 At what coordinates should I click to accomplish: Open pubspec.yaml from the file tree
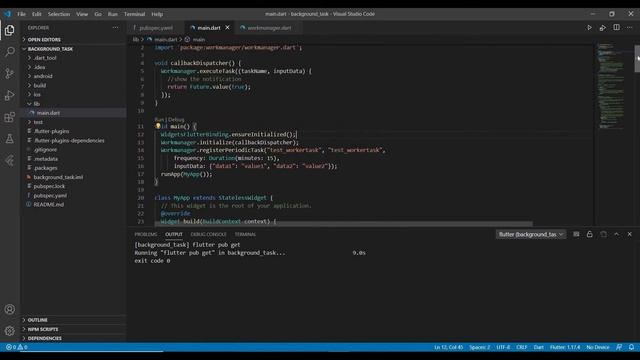coord(73,196)
